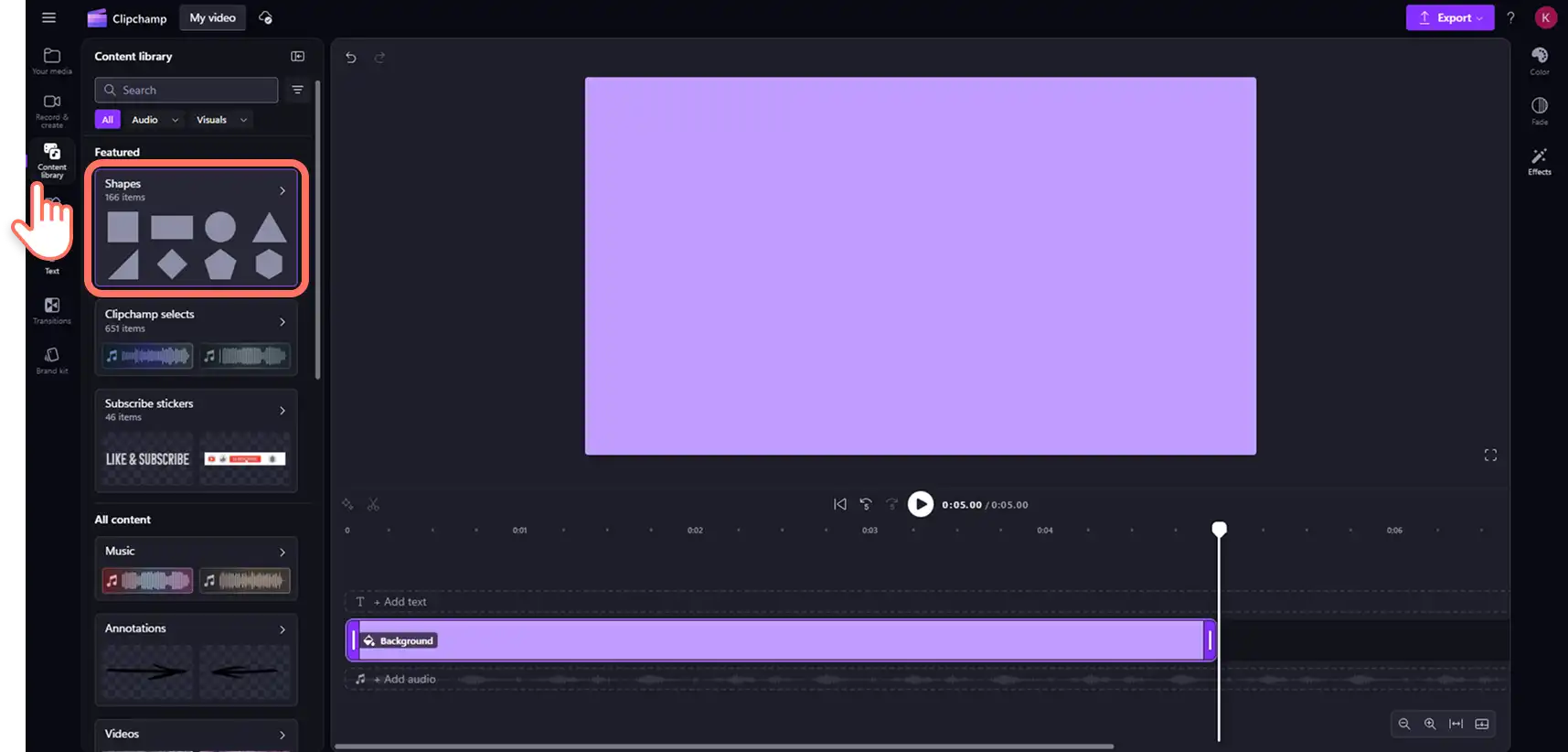The height and width of the screenshot is (752, 1568).
Task: Open the Transitions sidebar panel
Action: pos(52,310)
